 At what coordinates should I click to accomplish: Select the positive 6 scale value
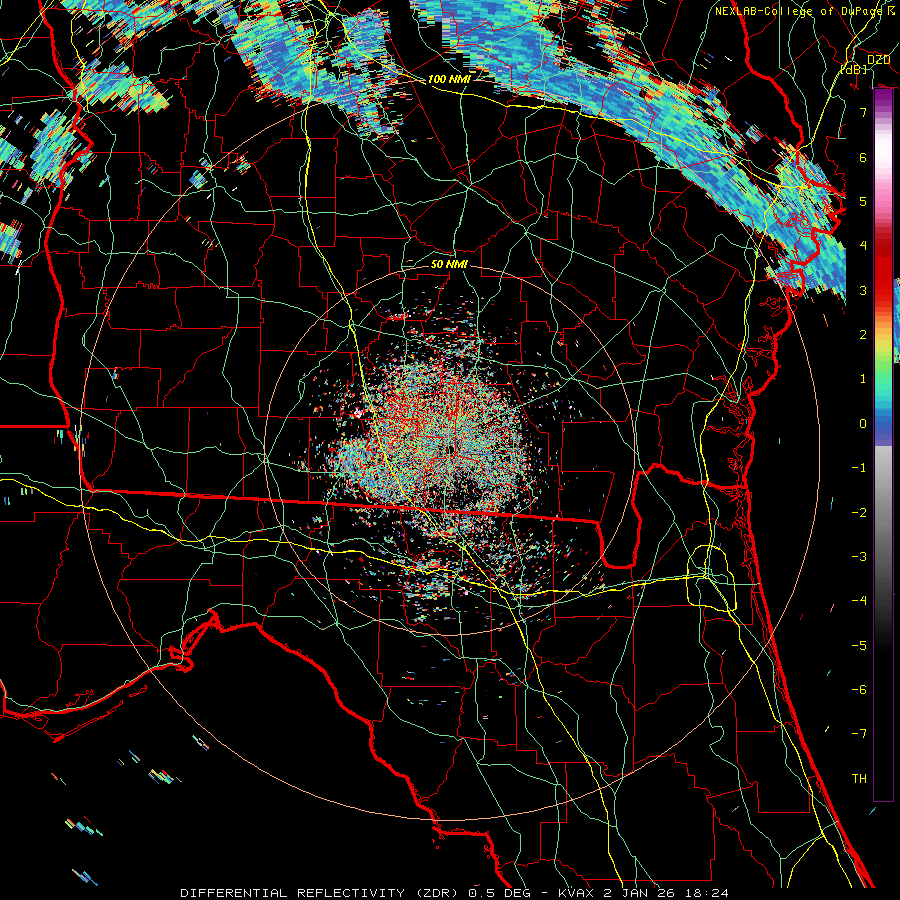coord(863,157)
